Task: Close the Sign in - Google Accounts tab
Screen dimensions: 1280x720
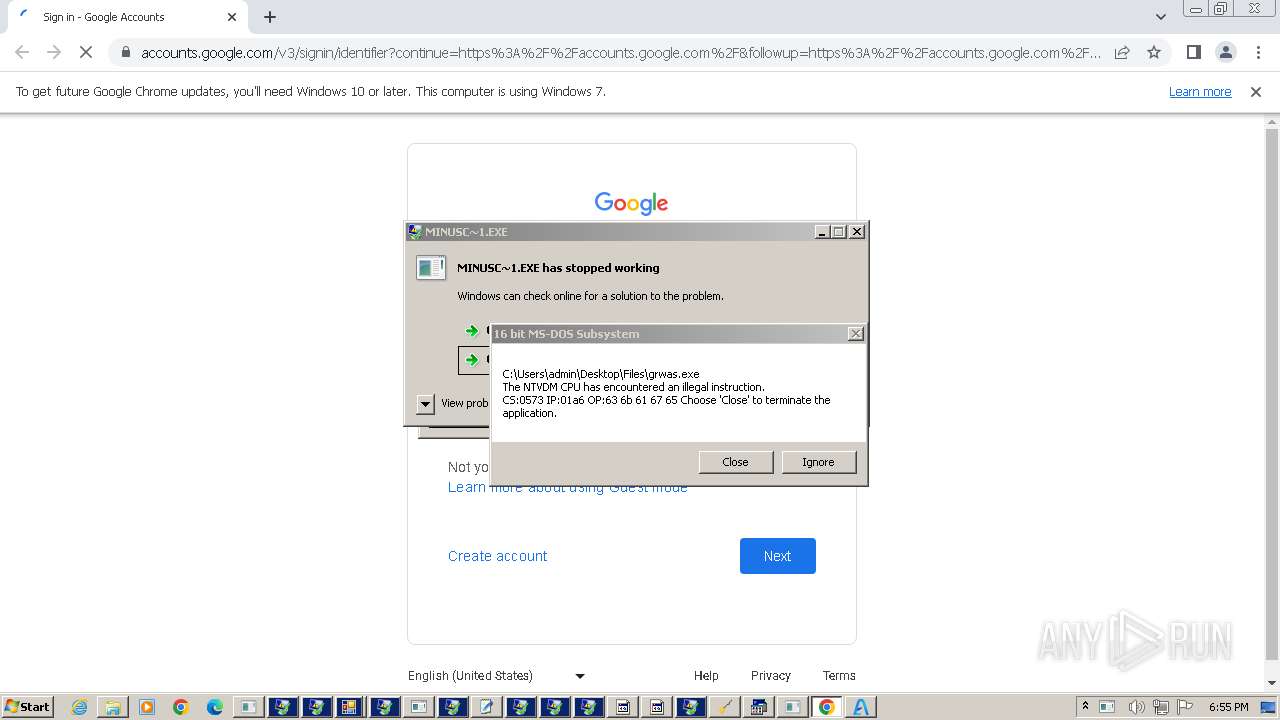Action: (232, 17)
